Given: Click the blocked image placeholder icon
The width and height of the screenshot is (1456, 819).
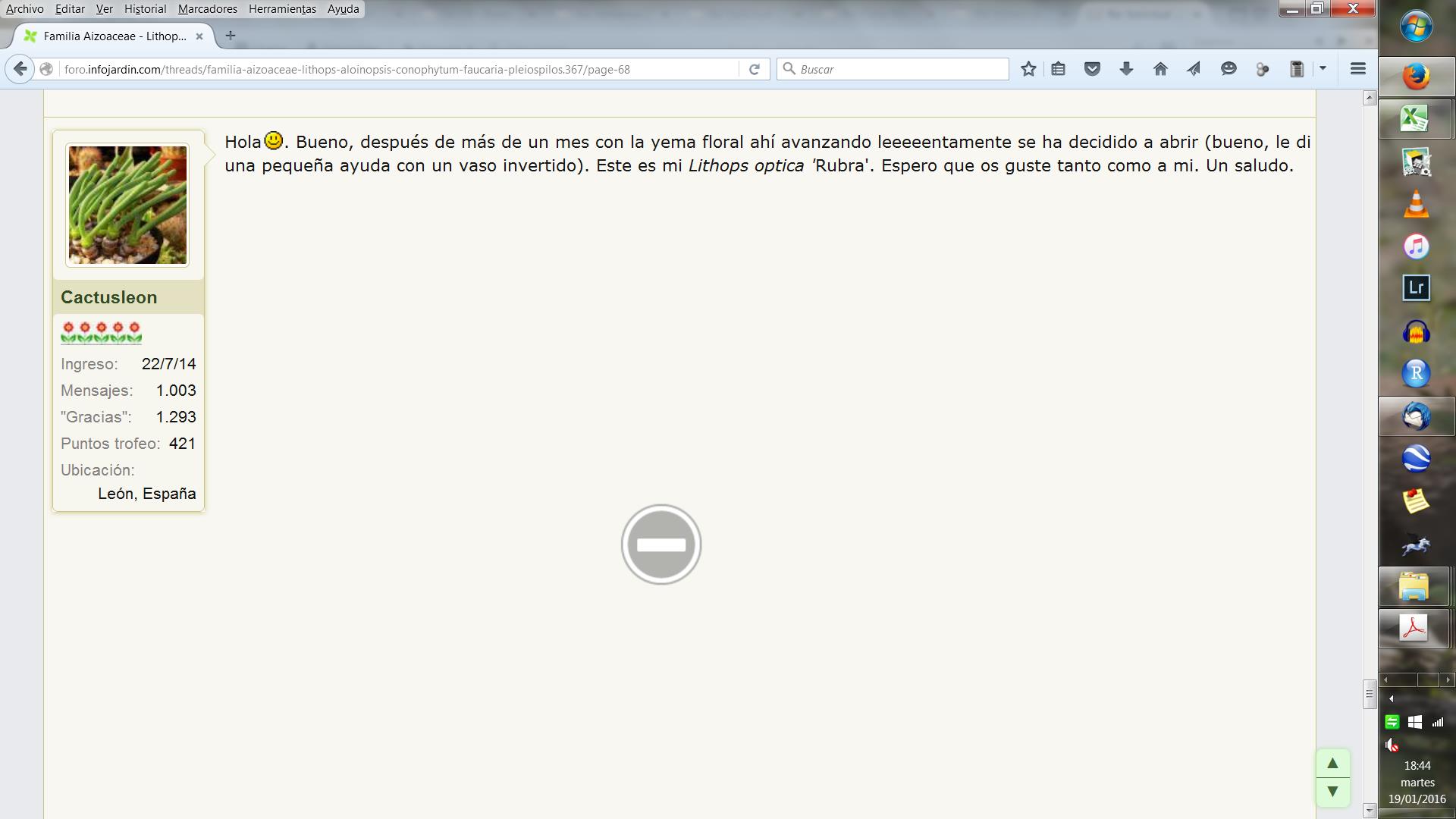Looking at the screenshot, I should 661,544.
